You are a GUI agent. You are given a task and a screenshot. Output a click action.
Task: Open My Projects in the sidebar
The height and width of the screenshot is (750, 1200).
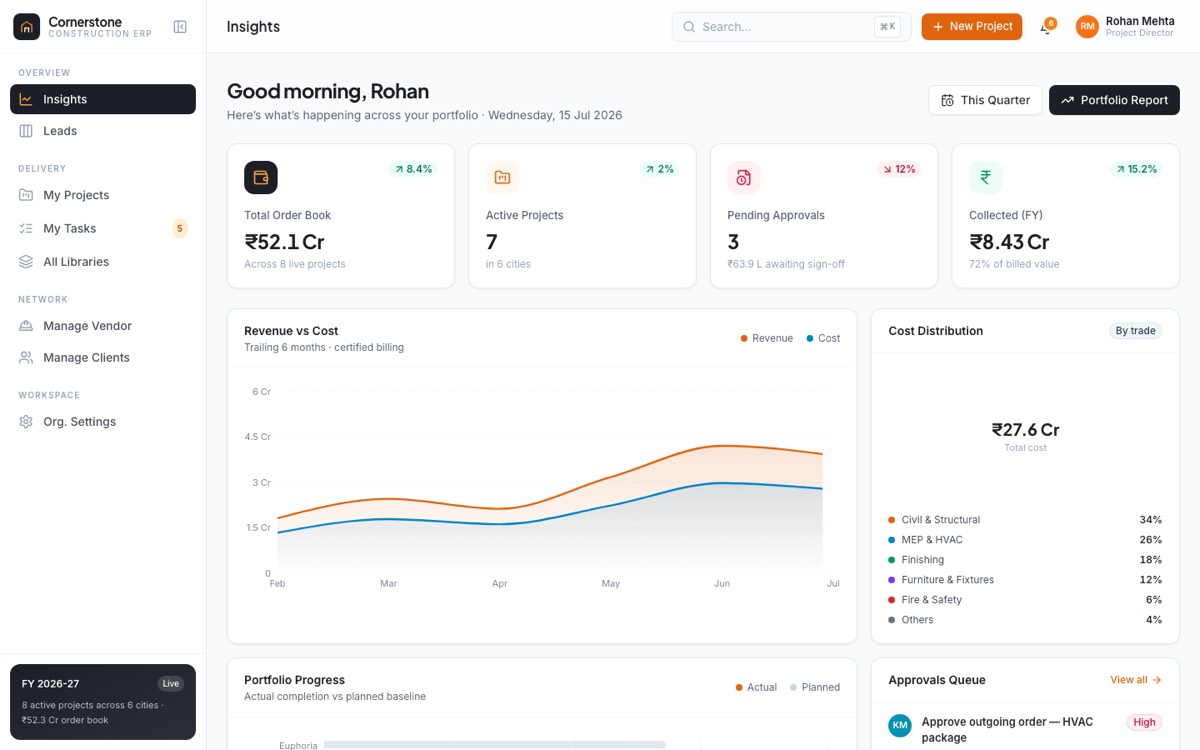click(x=103, y=195)
